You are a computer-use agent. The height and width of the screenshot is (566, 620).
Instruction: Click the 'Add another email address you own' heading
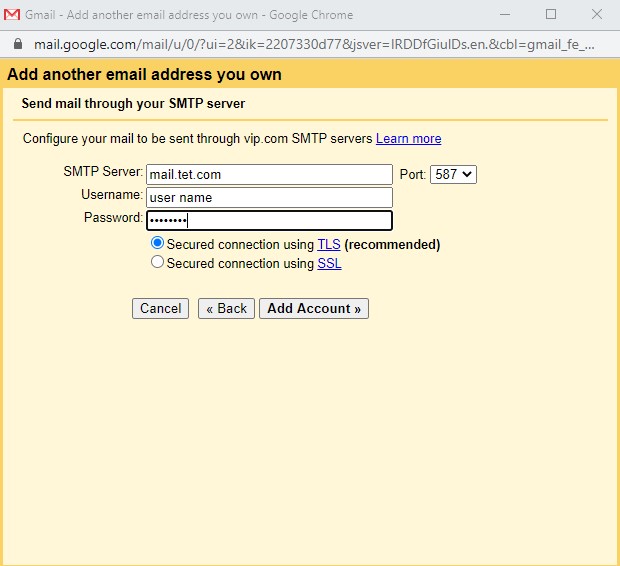tap(144, 74)
